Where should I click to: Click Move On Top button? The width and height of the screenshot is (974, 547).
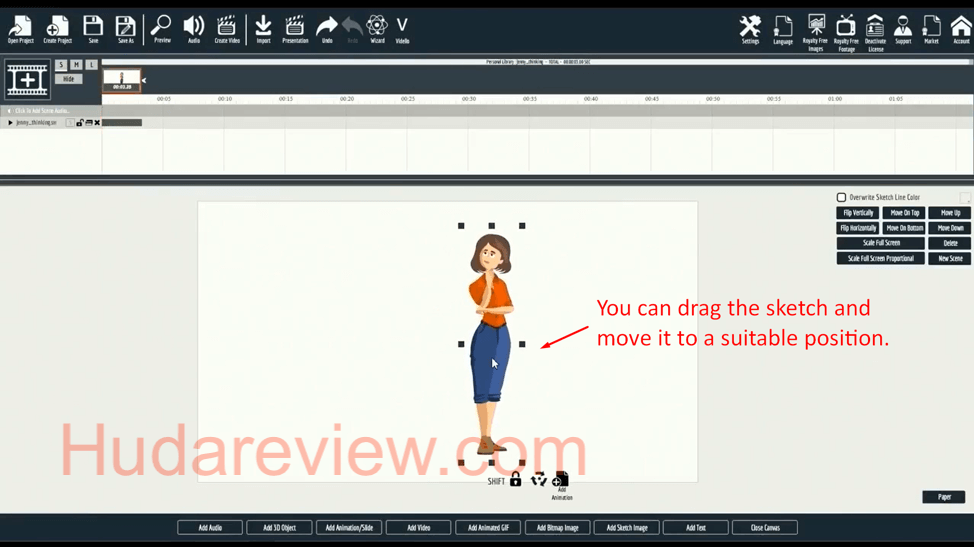904,213
